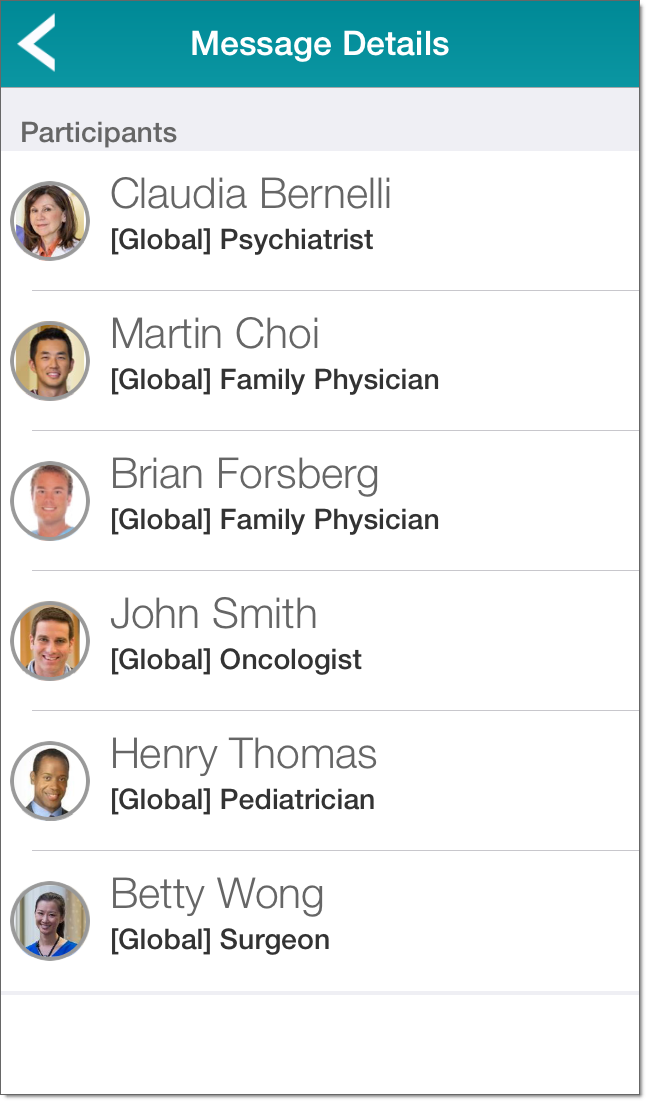
Task: Tap Henry Thomas's profile photo
Action: (x=50, y=781)
